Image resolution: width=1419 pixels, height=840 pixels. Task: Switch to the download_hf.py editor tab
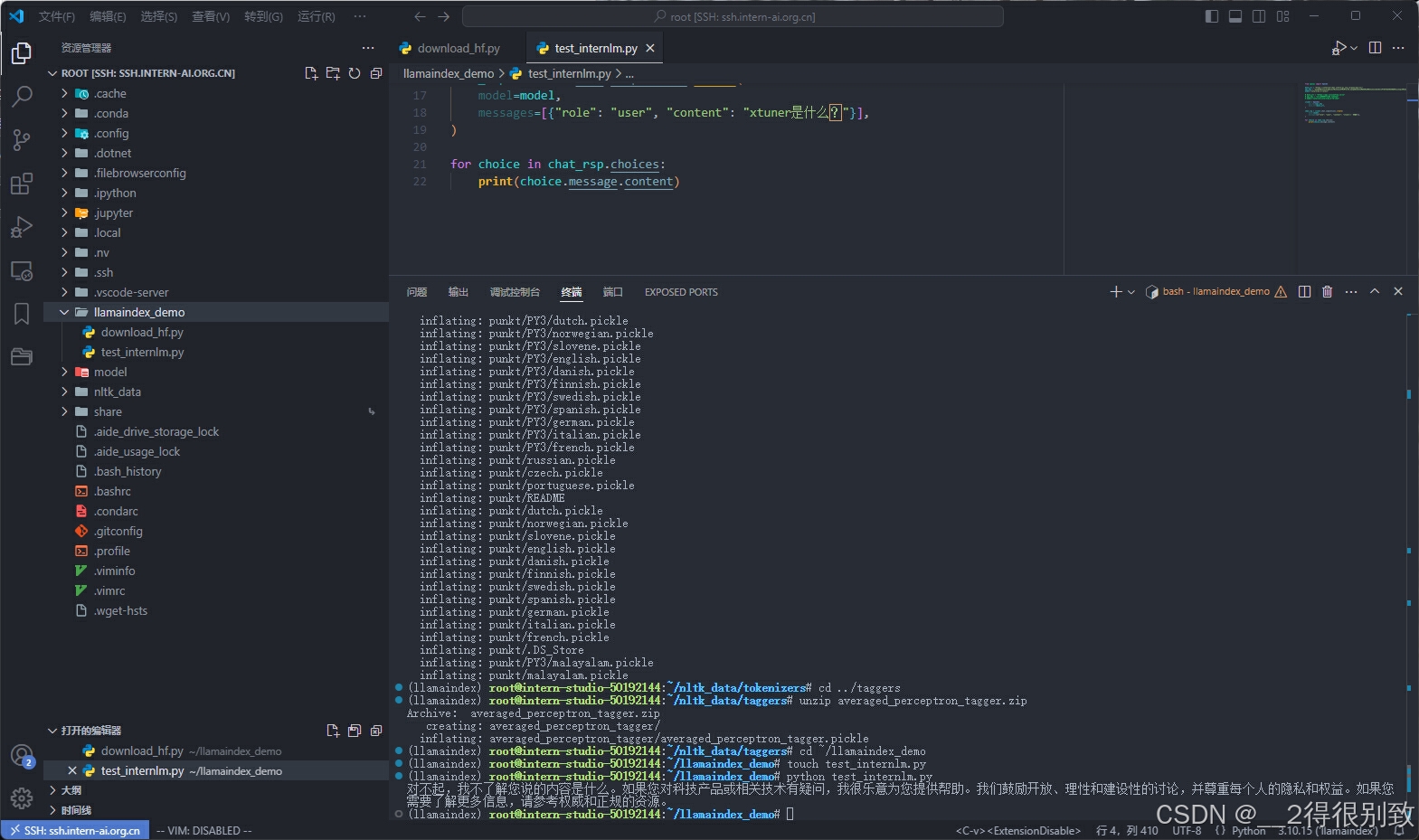click(459, 48)
